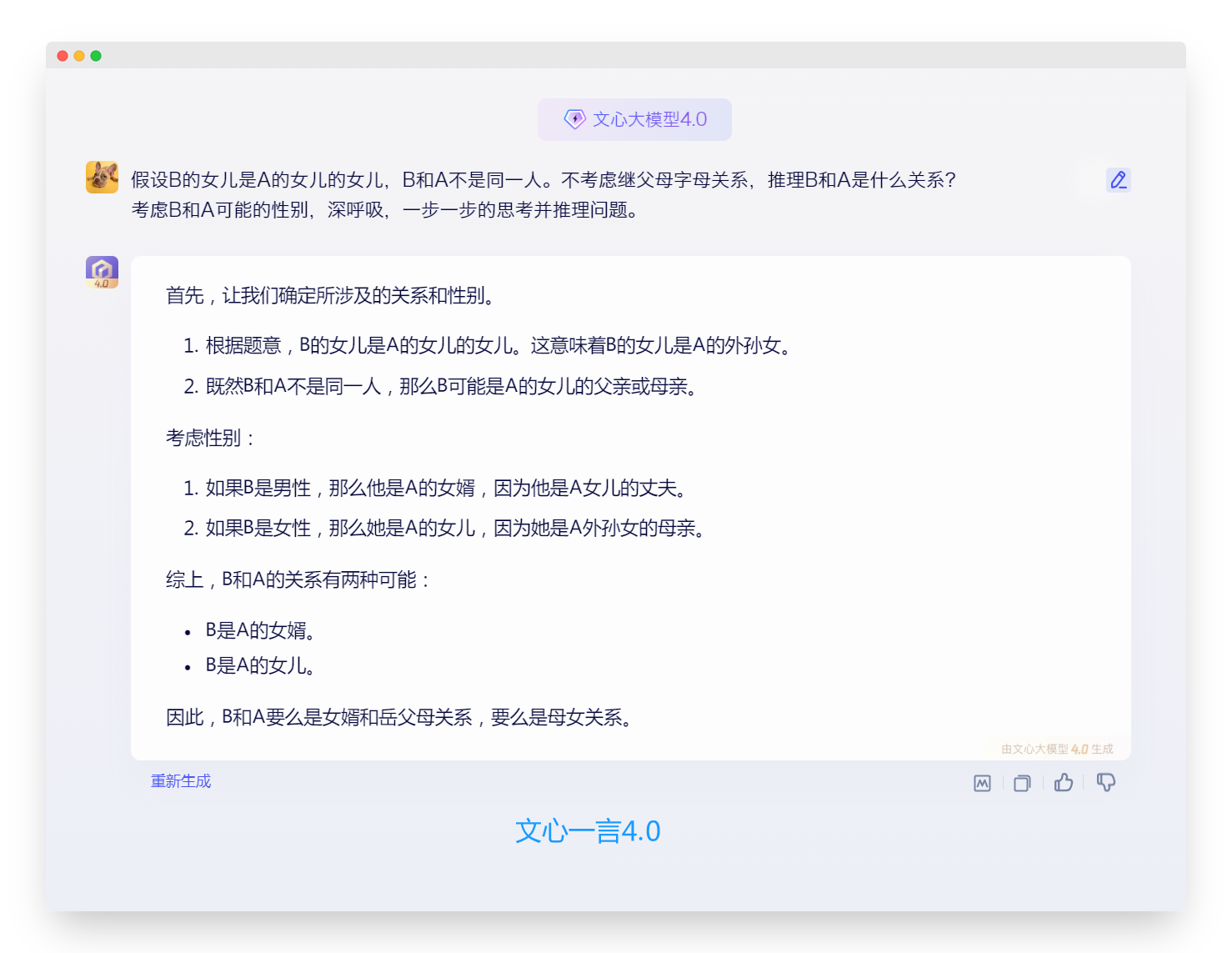
Task: Click the thumbs down icon
Action: [x=1105, y=782]
